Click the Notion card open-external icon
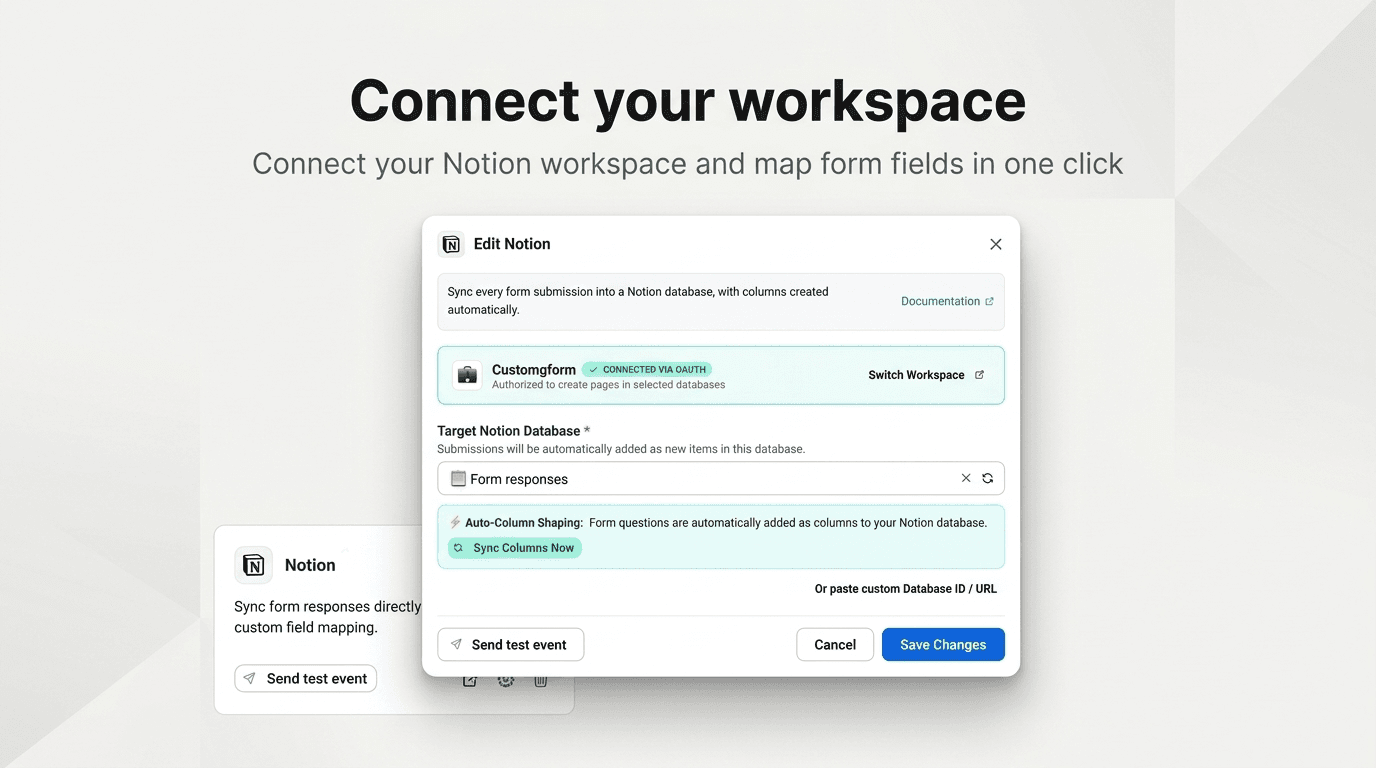The image size is (1376, 768). (469, 681)
